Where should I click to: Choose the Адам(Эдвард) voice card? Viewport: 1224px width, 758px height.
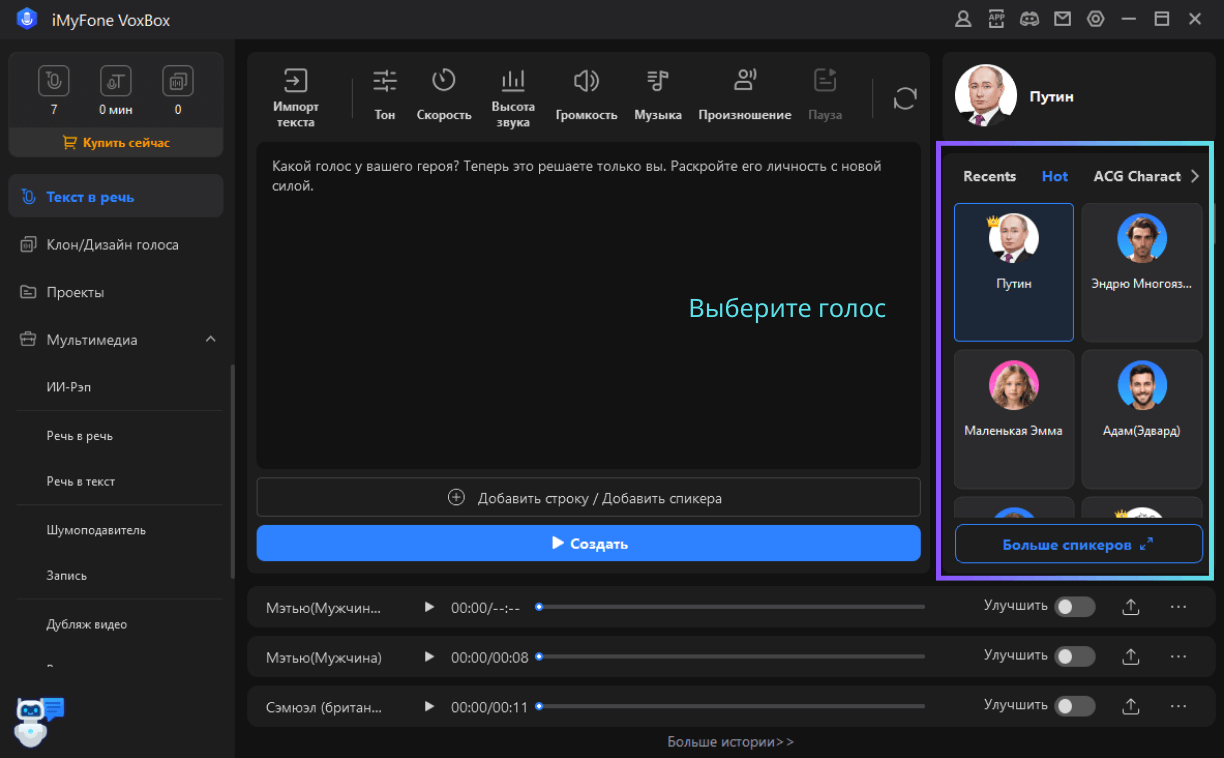click(x=1142, y=418)
